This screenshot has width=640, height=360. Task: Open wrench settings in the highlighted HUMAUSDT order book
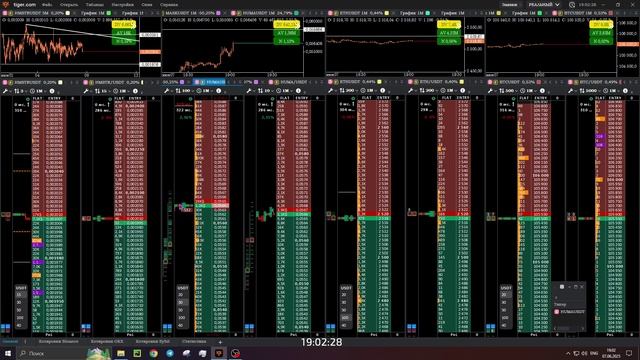point(167,91)
